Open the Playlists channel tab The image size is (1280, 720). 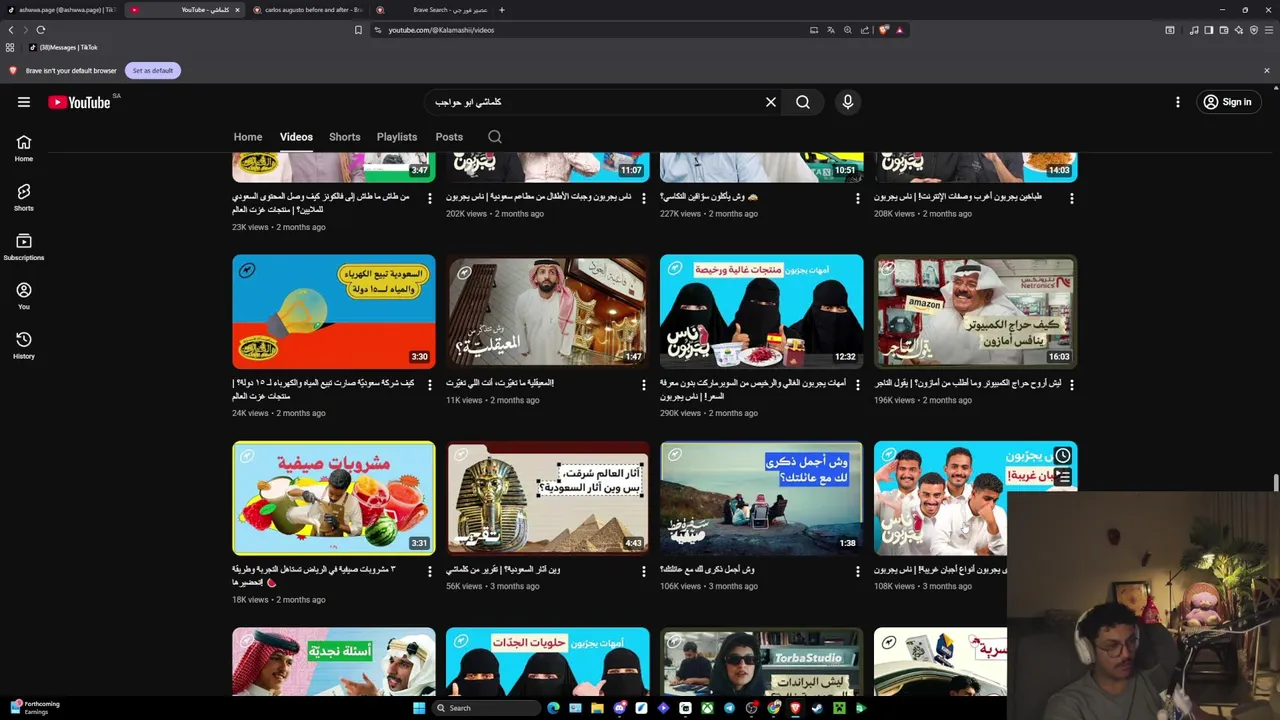[x=397, y=137]
